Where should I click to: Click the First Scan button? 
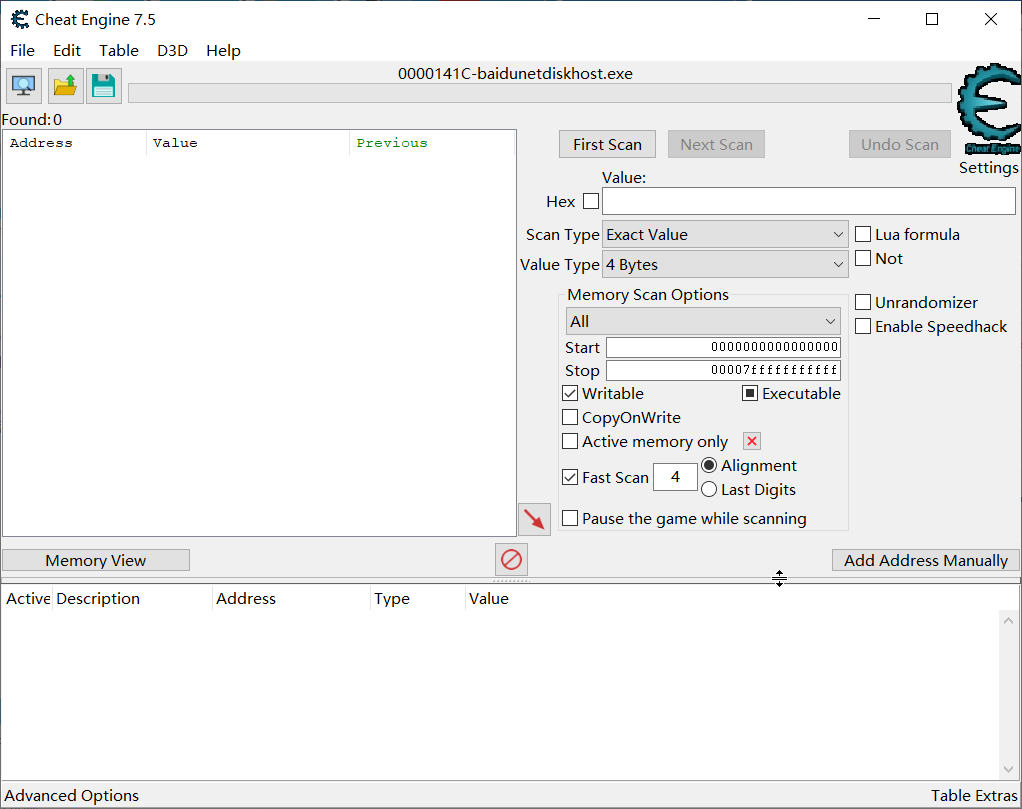607,145
